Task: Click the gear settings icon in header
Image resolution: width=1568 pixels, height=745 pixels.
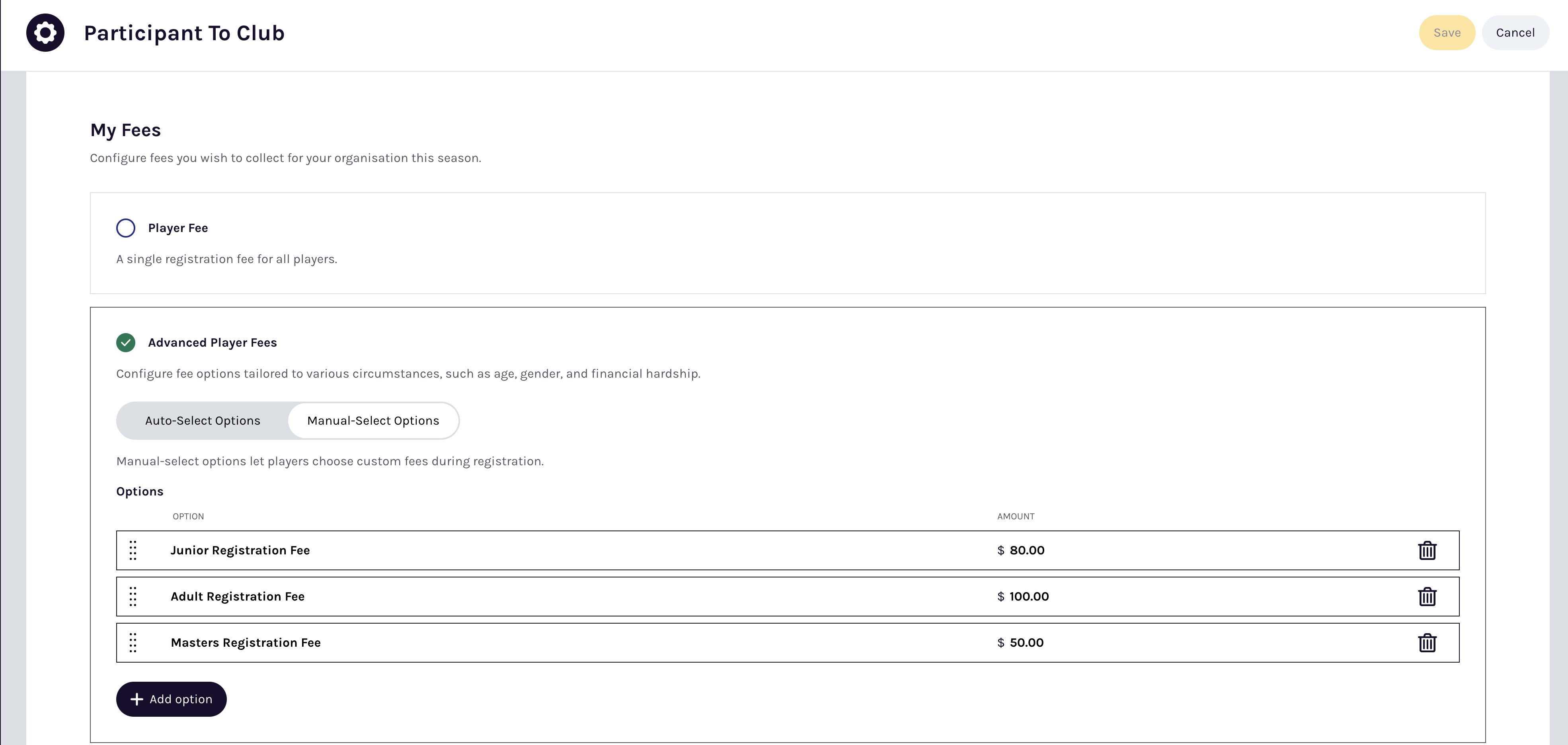Action: tap(45, 33)
